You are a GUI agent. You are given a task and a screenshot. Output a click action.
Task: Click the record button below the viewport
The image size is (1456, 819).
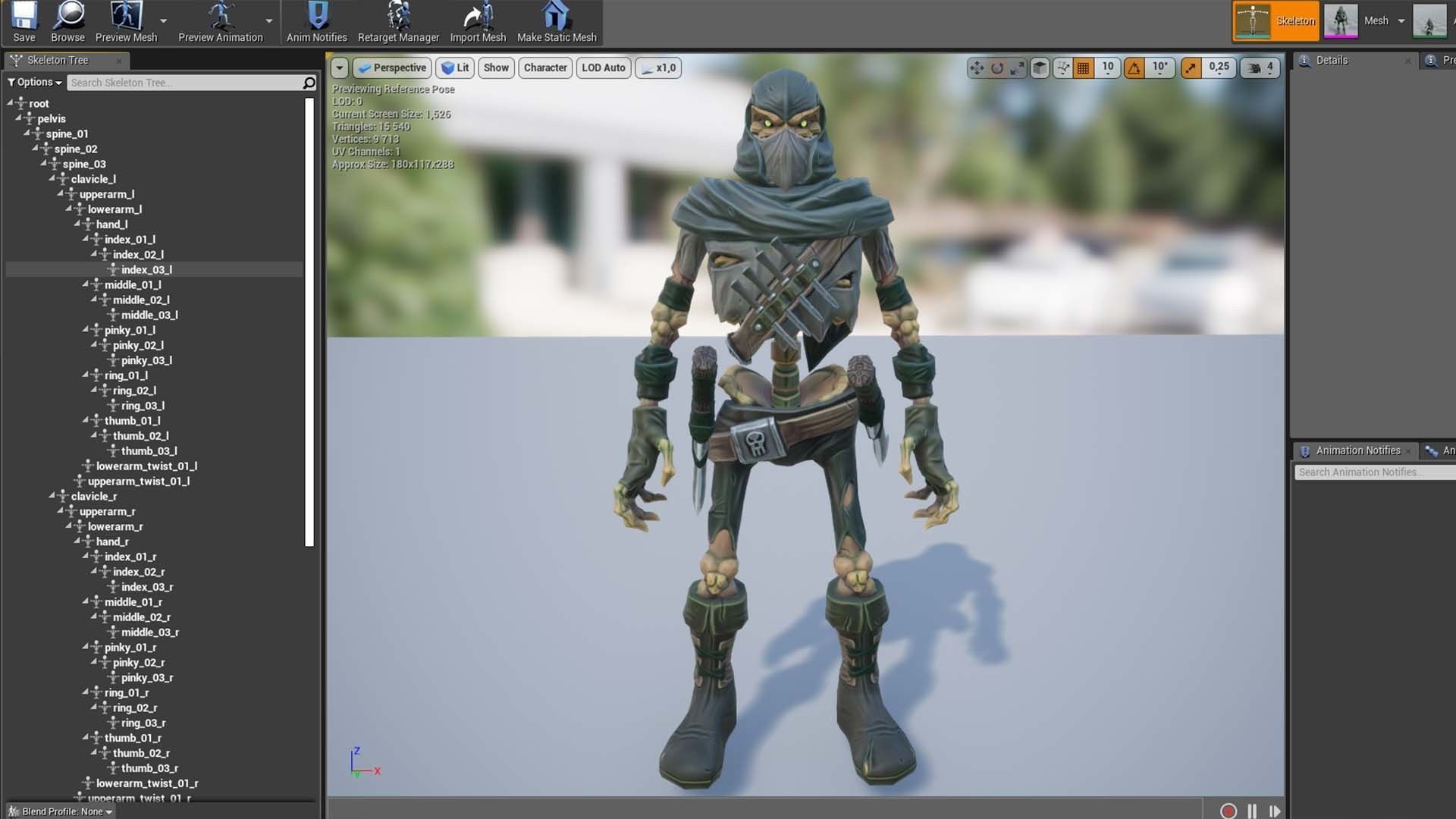pos(1229,810)
